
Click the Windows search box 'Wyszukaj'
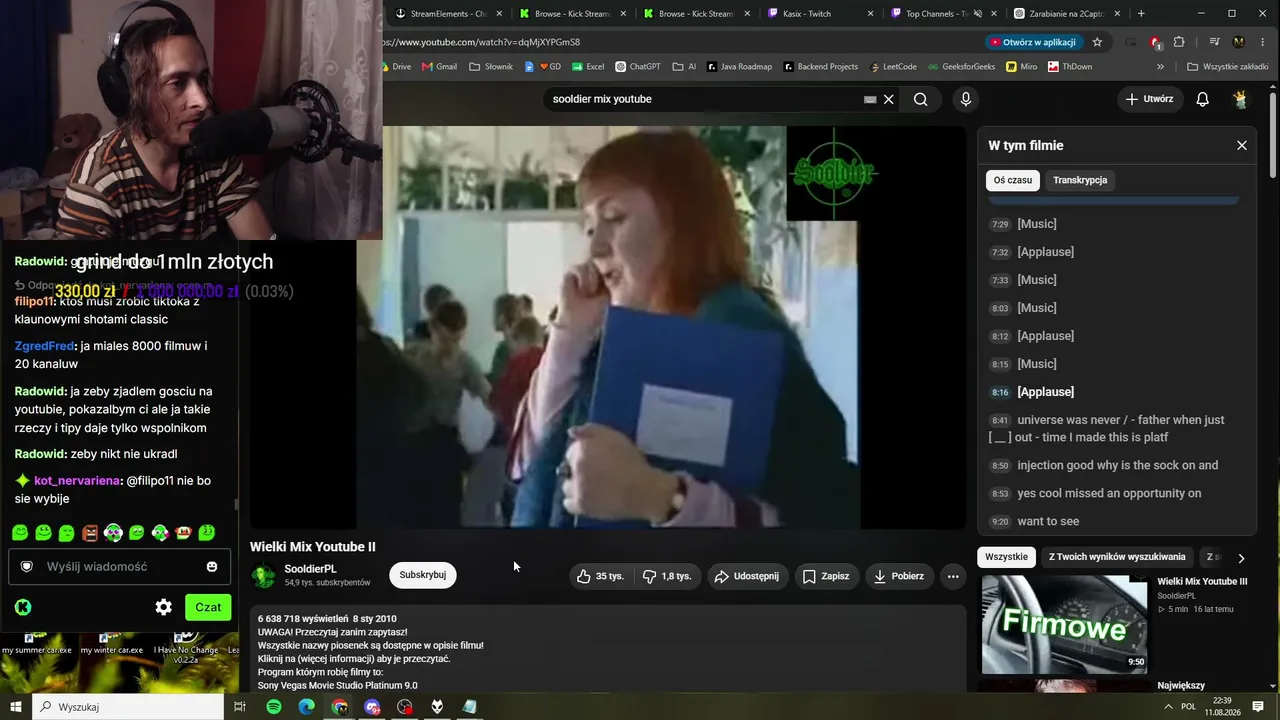(x=127, y=707)
